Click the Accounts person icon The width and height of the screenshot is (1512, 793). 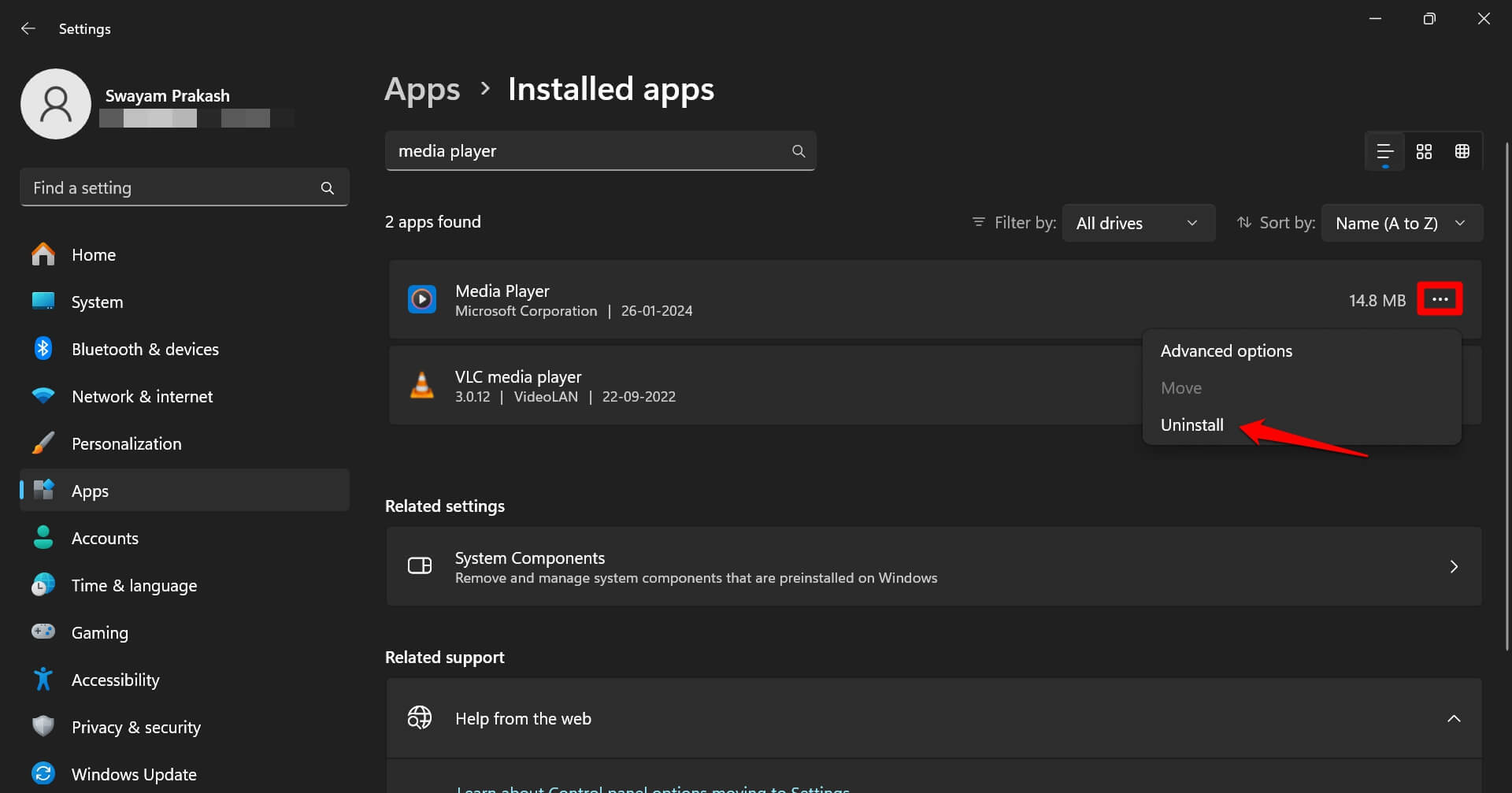[43, 538]
